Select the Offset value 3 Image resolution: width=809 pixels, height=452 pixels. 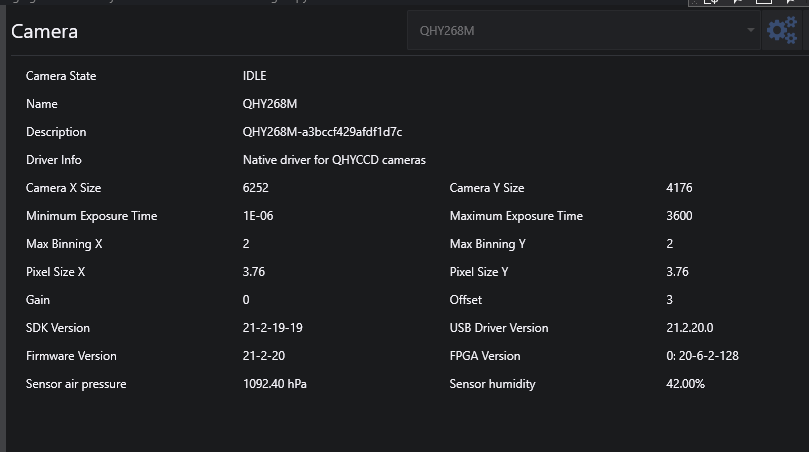pos(670,300)
